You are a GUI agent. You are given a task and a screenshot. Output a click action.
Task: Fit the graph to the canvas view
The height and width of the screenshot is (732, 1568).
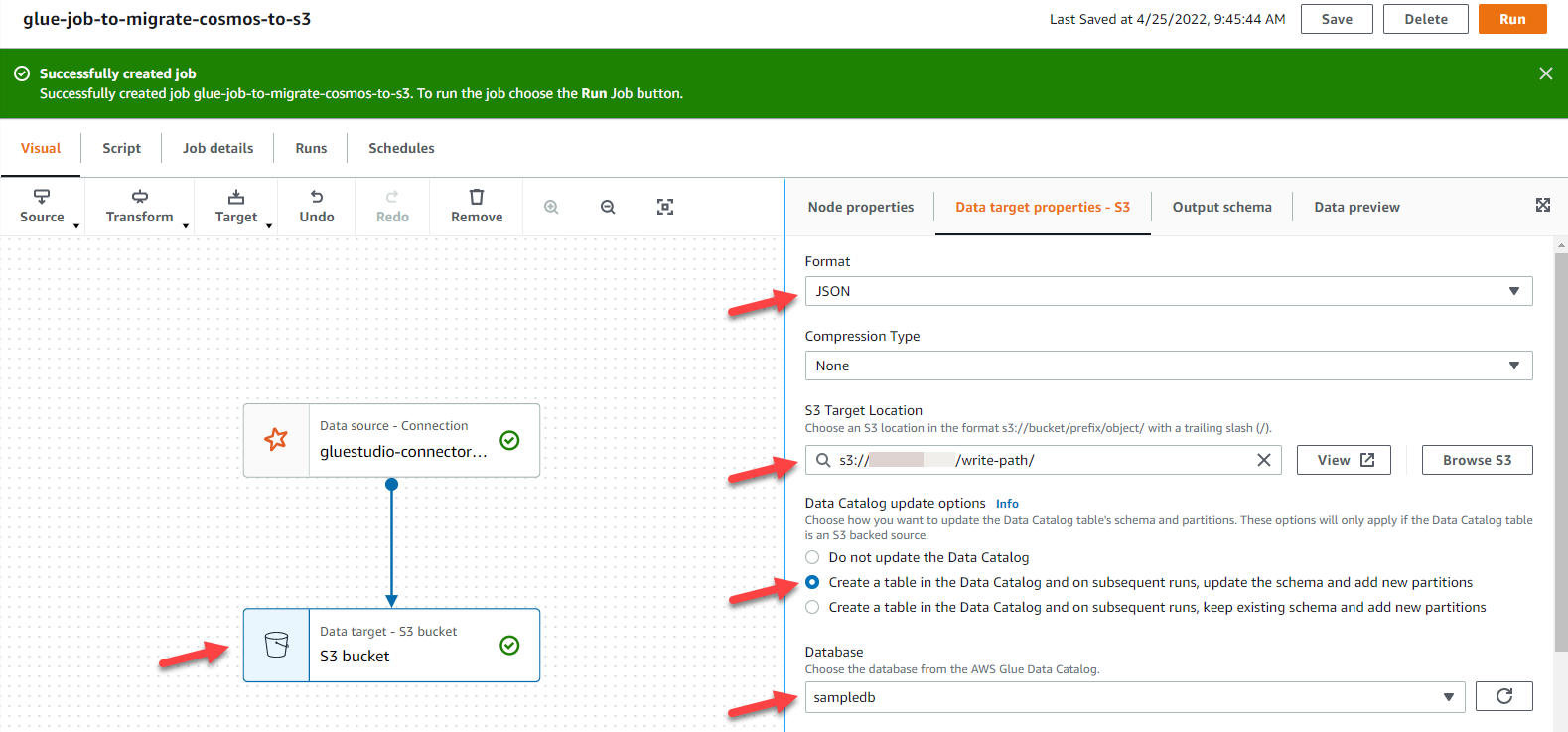pyautogui.click(x=665, y=207)
